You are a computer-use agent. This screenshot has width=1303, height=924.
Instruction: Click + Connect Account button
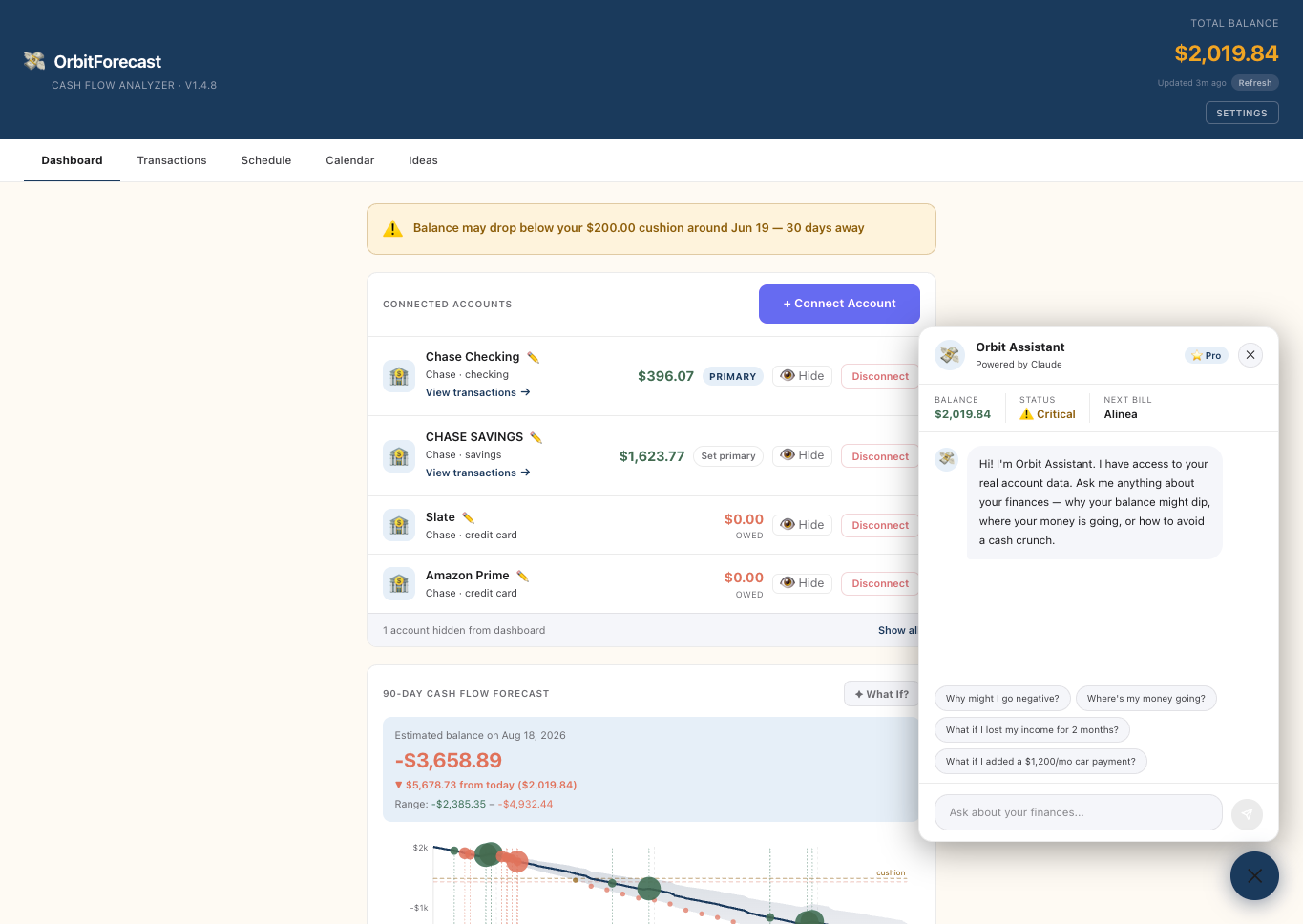(x=839, y=304)
